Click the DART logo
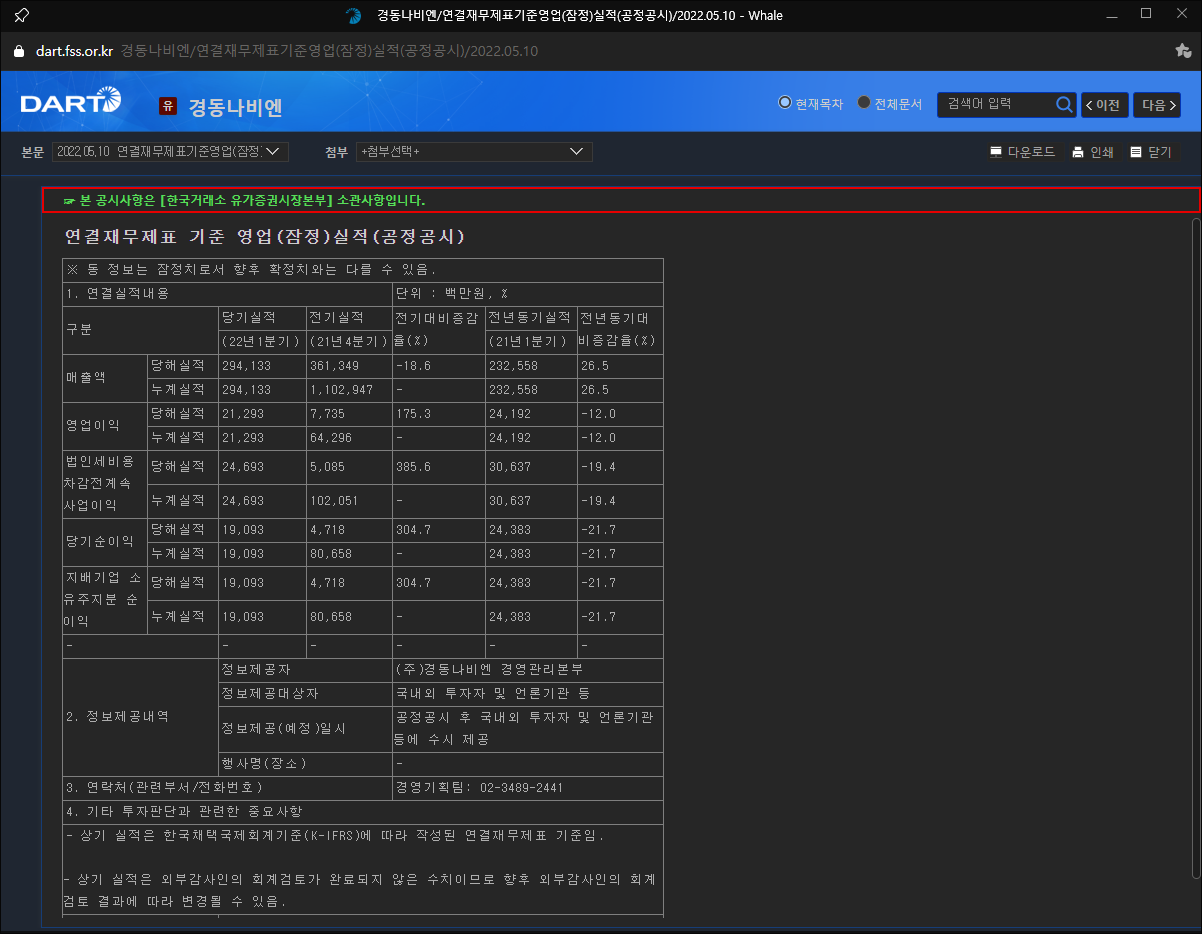 [x=71, y=102]
